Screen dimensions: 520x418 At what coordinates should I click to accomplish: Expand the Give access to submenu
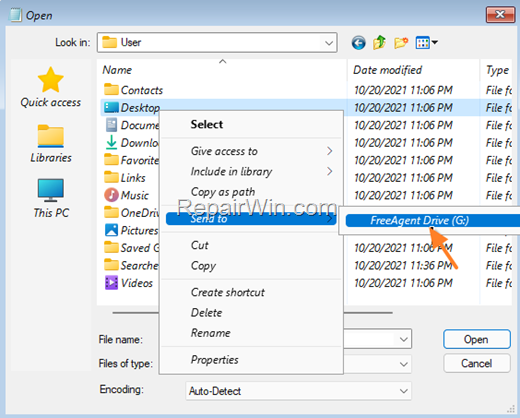coord(251,151)
